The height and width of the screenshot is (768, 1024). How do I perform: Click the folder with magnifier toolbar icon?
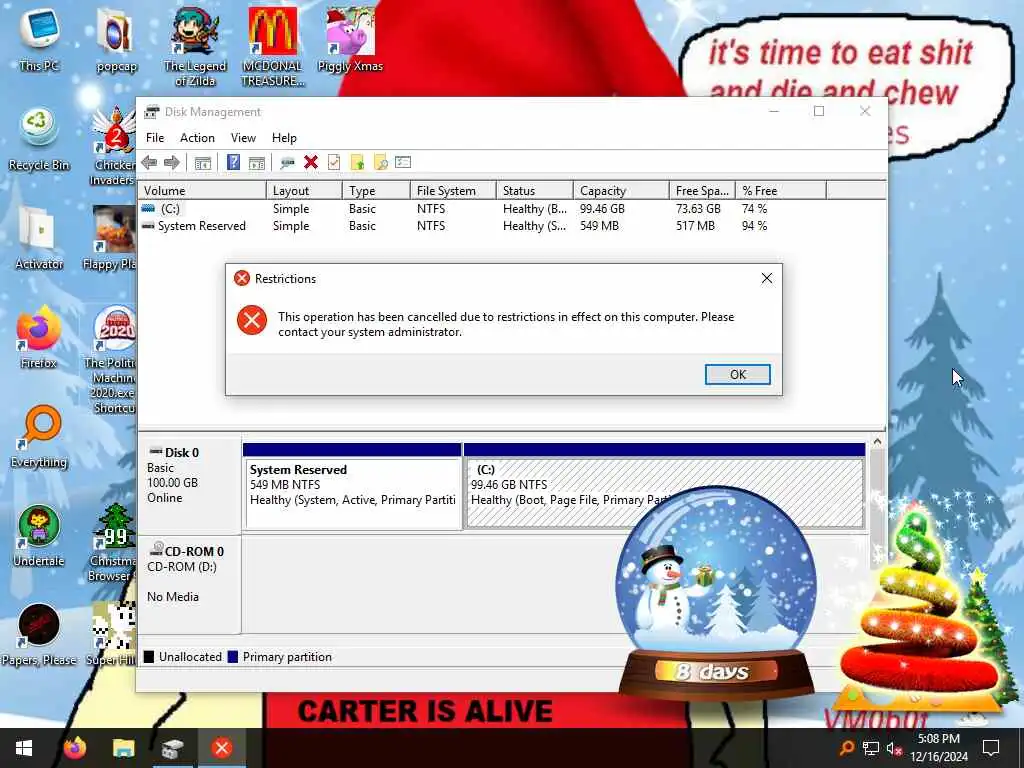[x=380, y=163]
